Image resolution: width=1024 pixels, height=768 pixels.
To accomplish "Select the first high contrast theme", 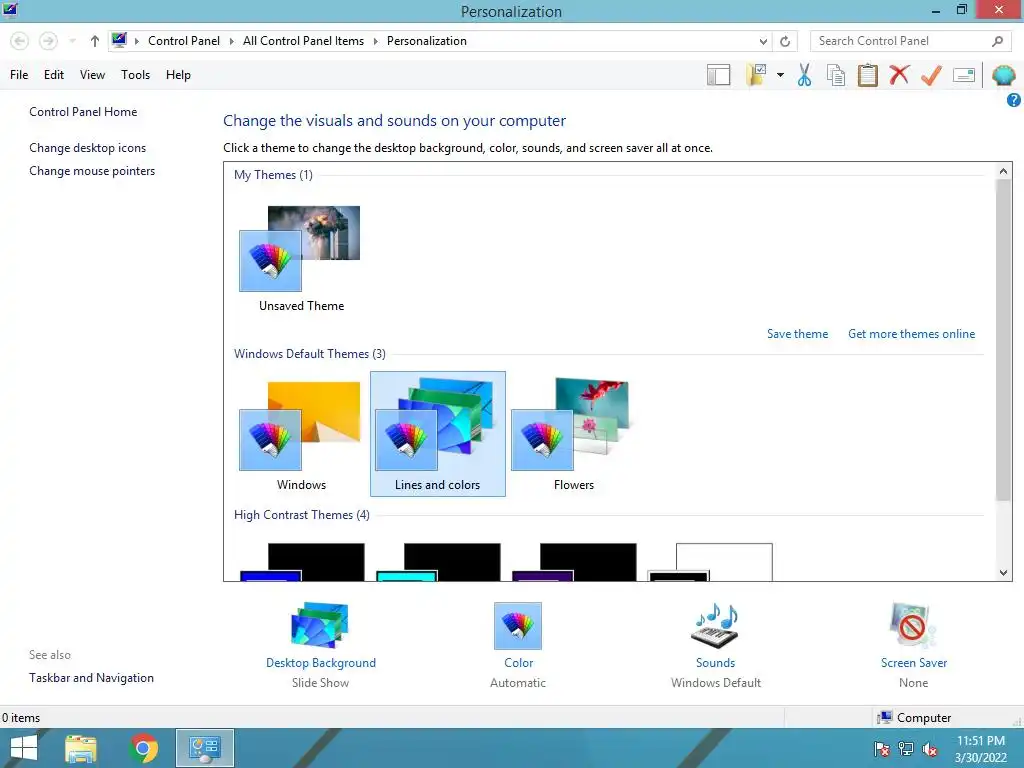I will click(302, 562).
